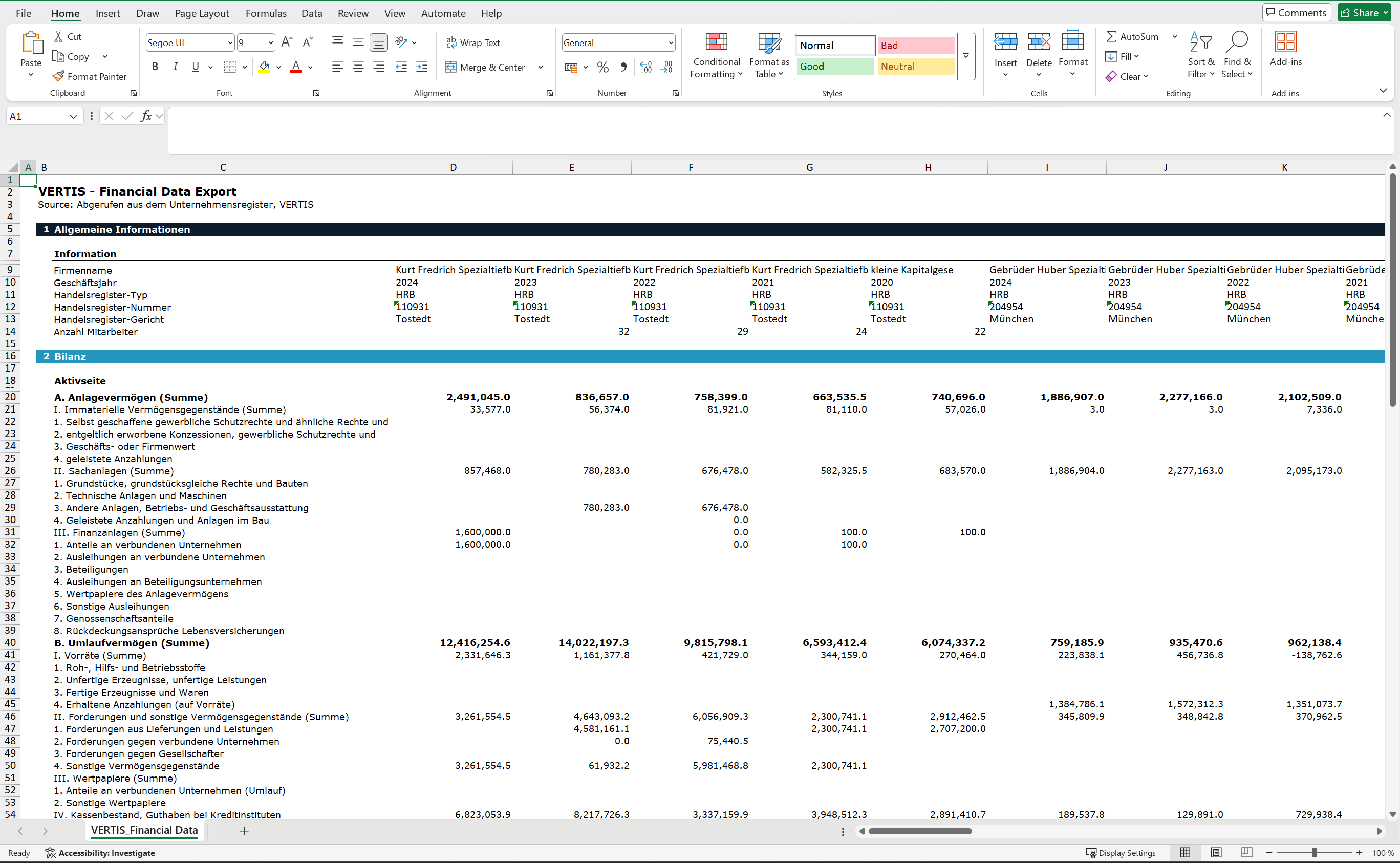Open the AutoSum dropdown arrow
Viewport: 1400px width, 863px height.
1175,36
